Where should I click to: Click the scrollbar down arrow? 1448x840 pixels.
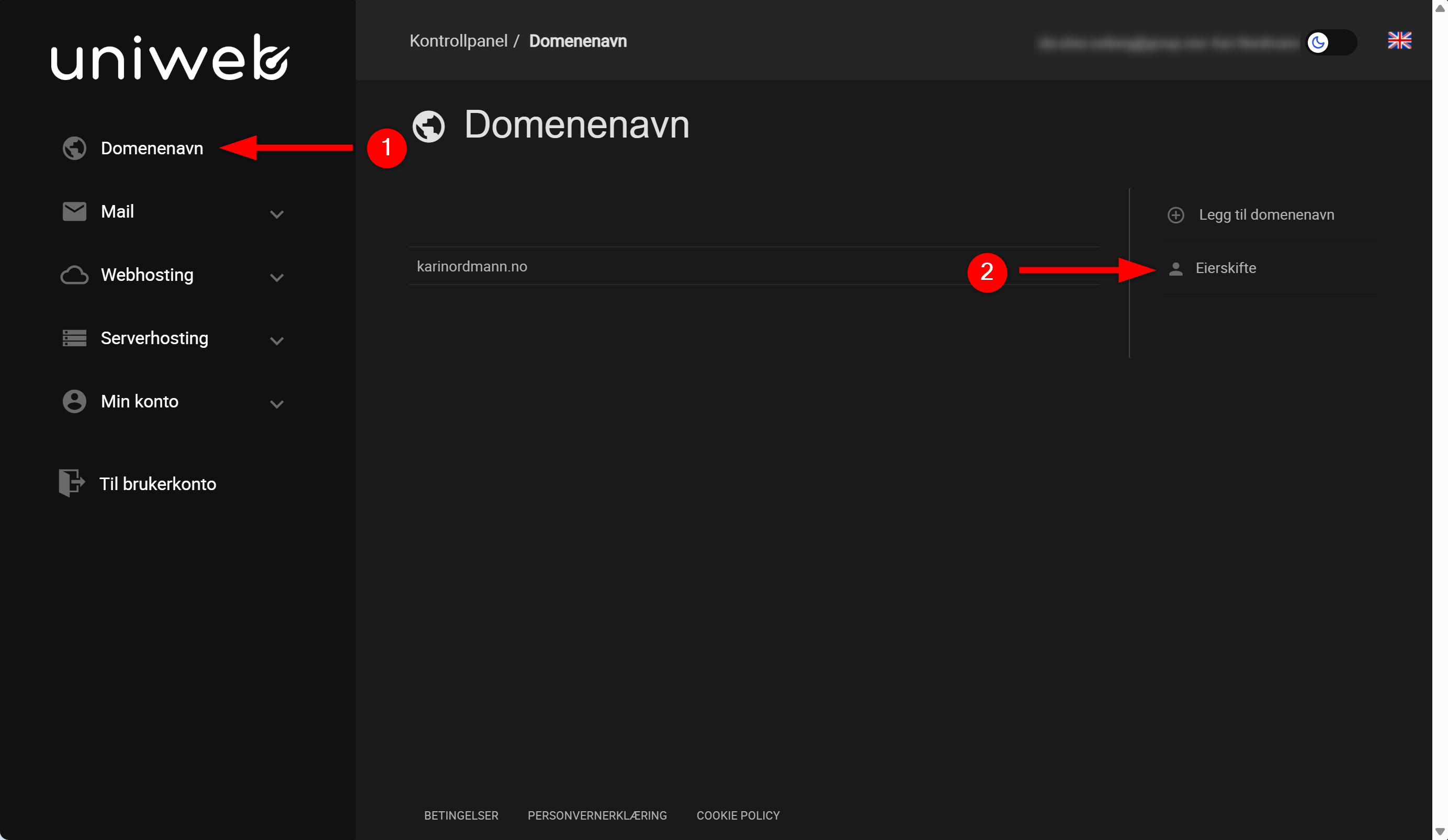point(1440,831)
